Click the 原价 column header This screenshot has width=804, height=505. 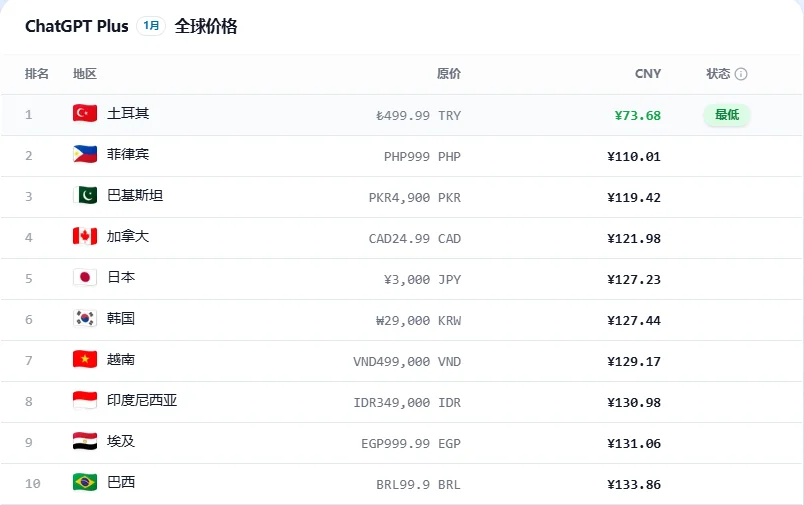449,74
